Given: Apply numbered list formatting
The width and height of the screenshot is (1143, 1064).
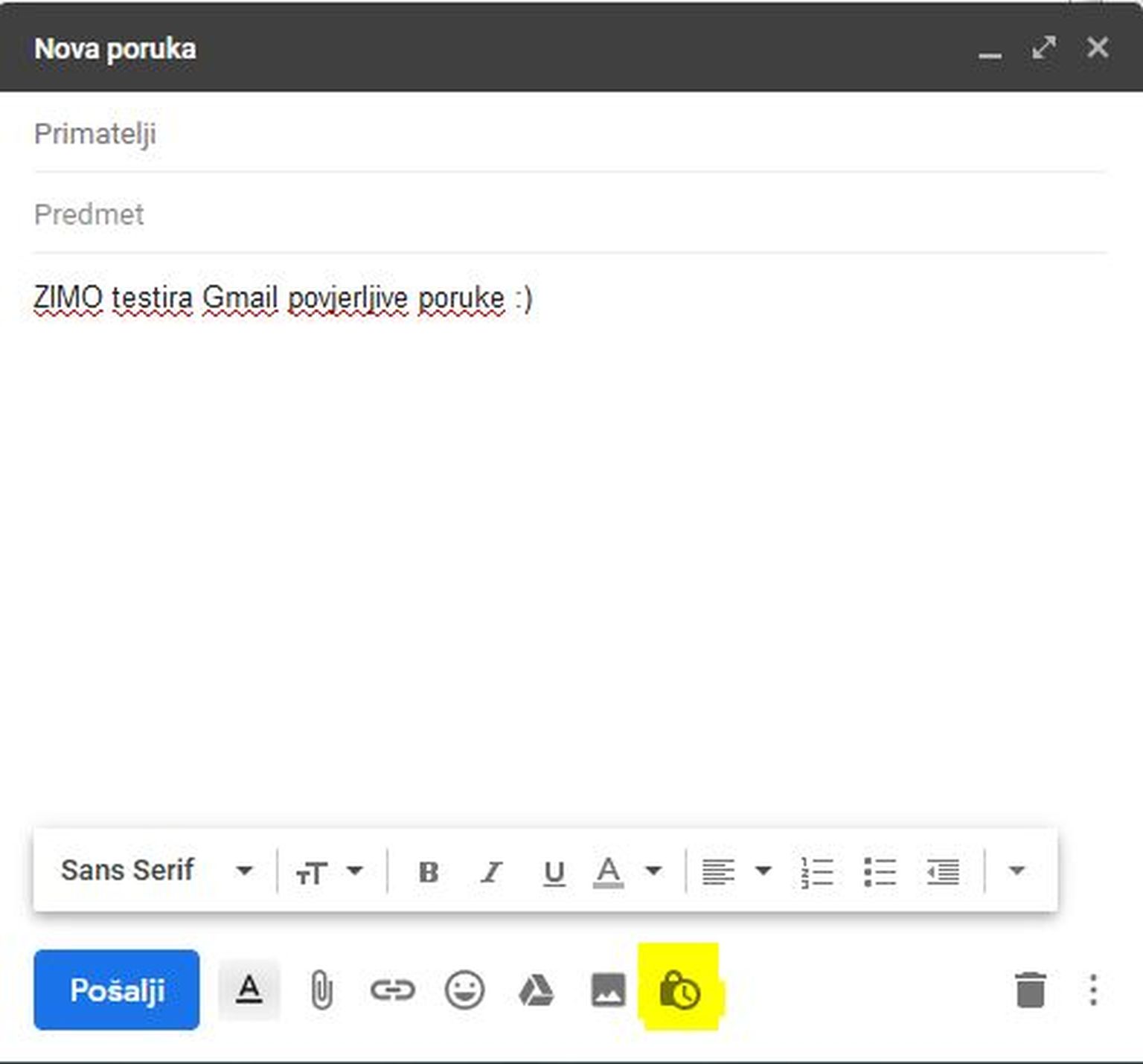Looking at the screenshot, I should tap(817, 871).
